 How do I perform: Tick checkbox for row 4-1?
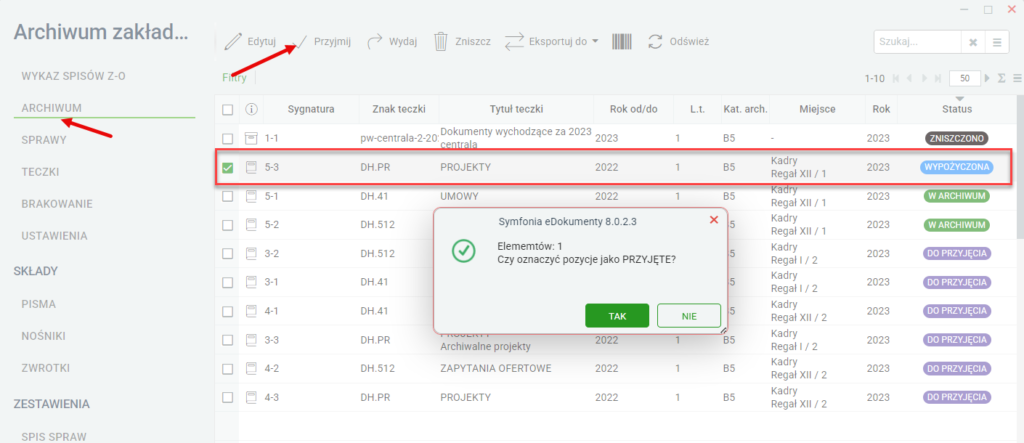click(227, 311)
